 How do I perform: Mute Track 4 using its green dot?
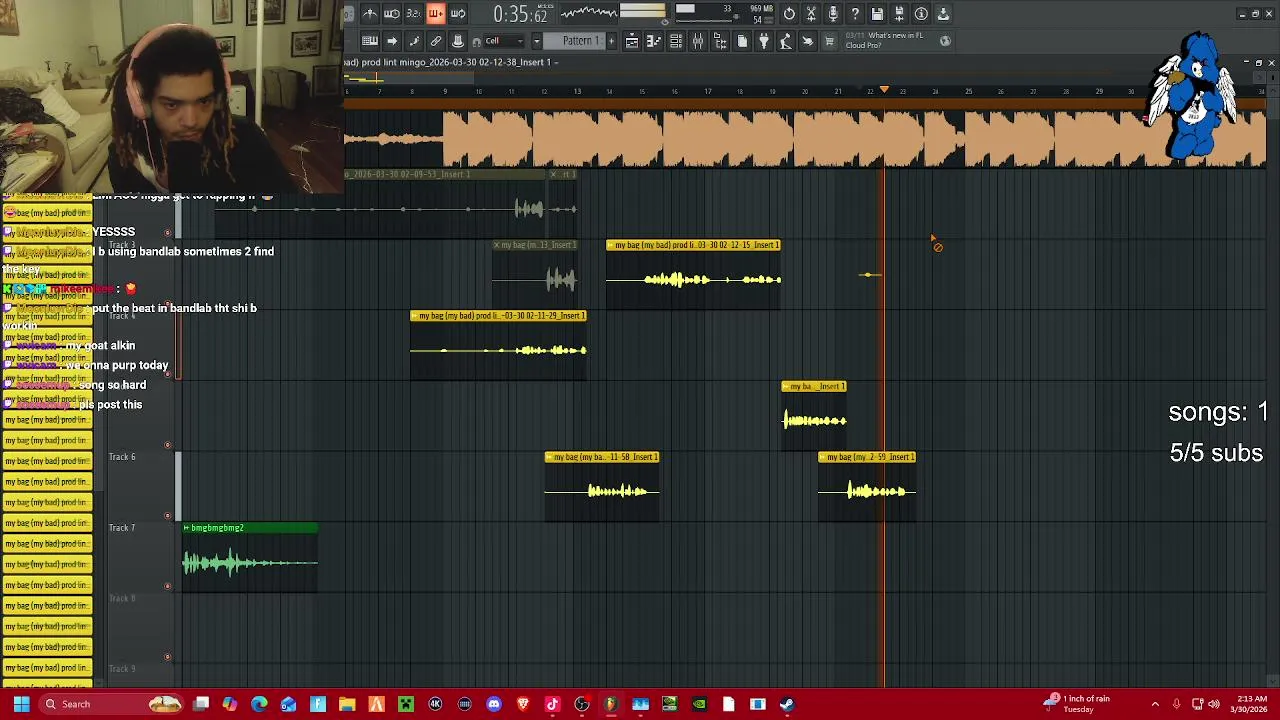tap(167, 374)
